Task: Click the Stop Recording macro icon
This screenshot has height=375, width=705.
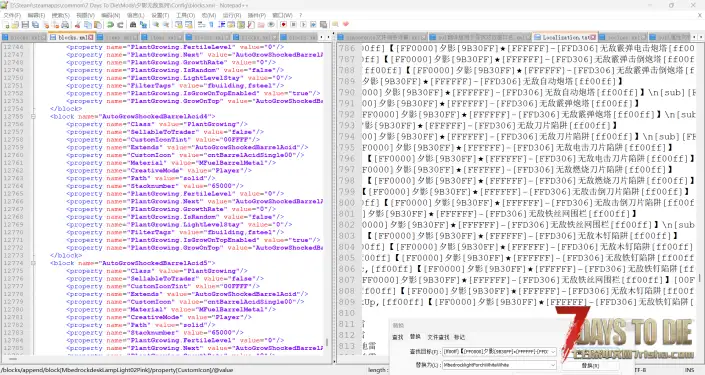Action: point(293,25)
